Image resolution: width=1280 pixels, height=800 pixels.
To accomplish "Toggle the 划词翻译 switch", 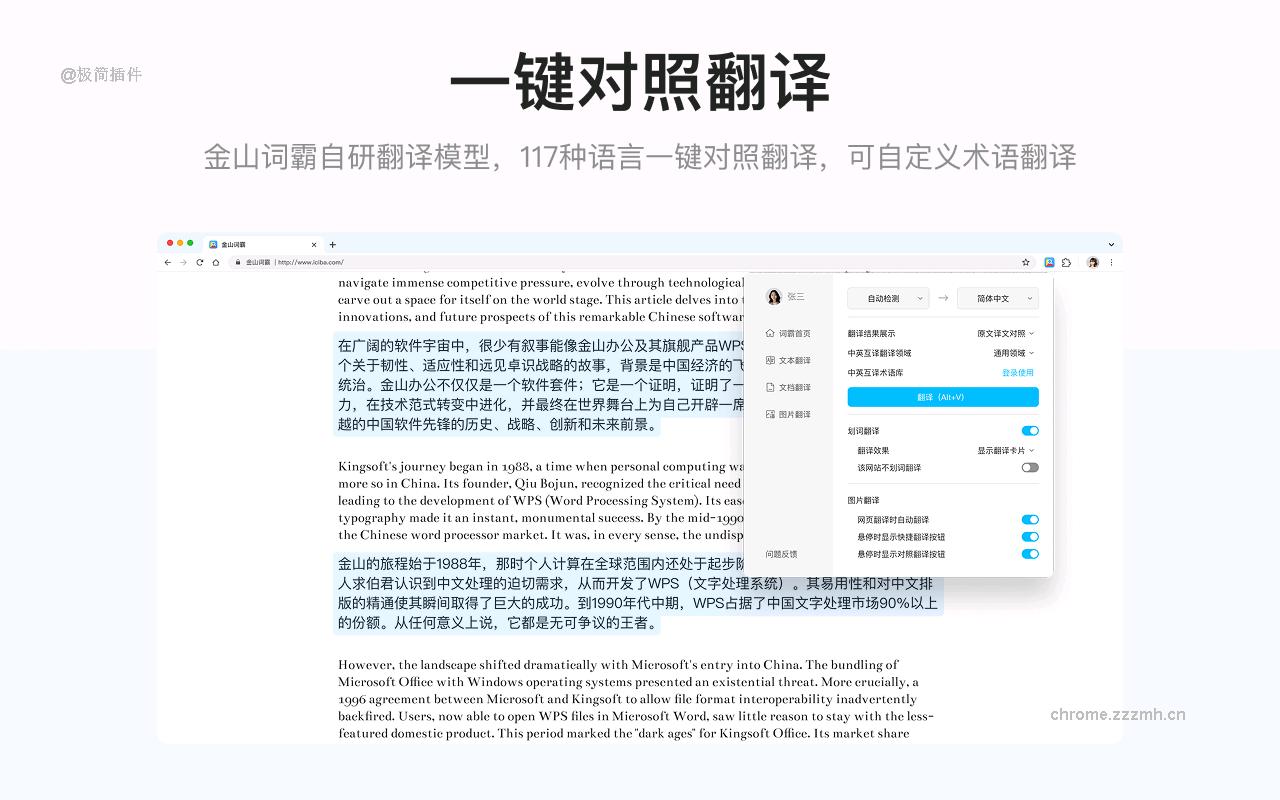I will [x=1030, y=431].
